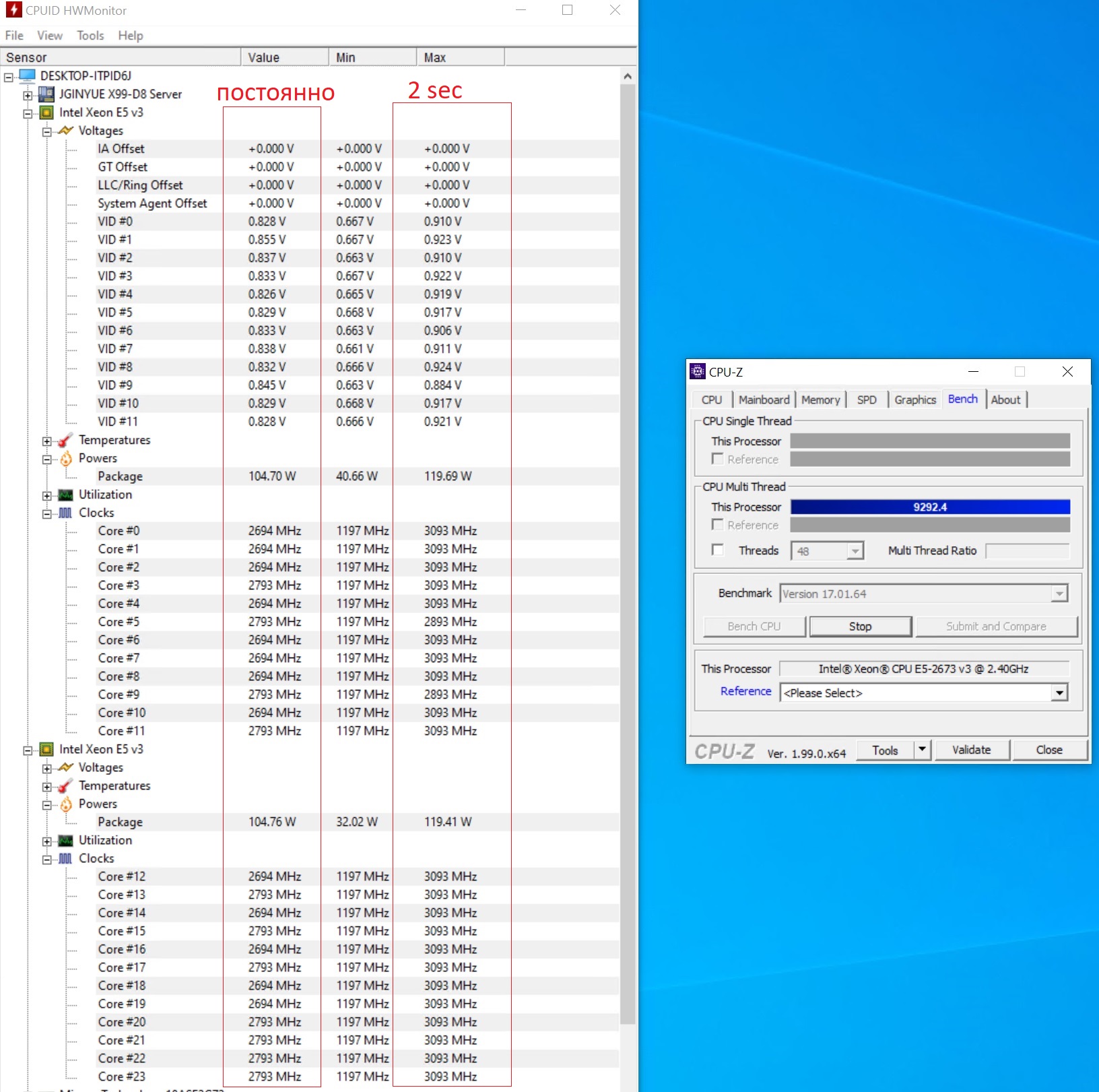Switch to the CPU tab in CPU-Z
The height and width of the screenshot is (1092, 1099).
pos(712,399)
